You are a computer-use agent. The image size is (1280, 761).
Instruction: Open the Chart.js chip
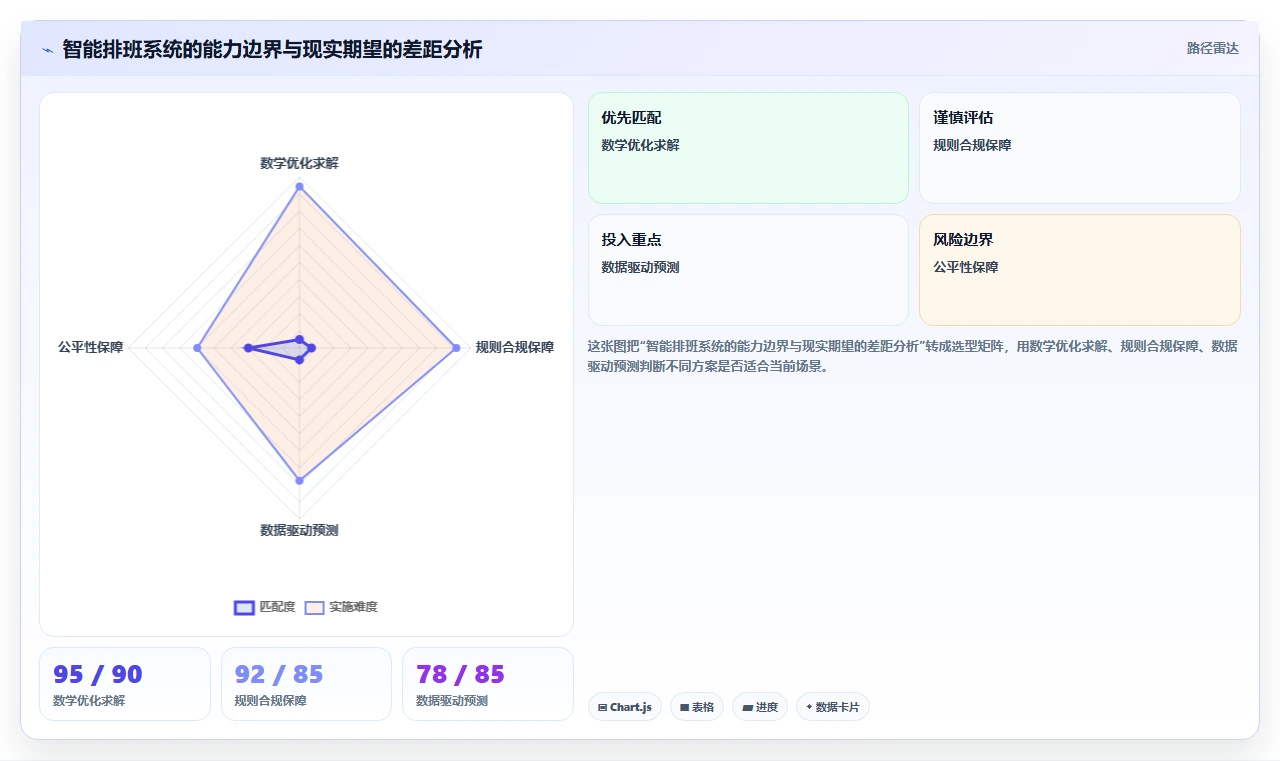click(625, 707)
